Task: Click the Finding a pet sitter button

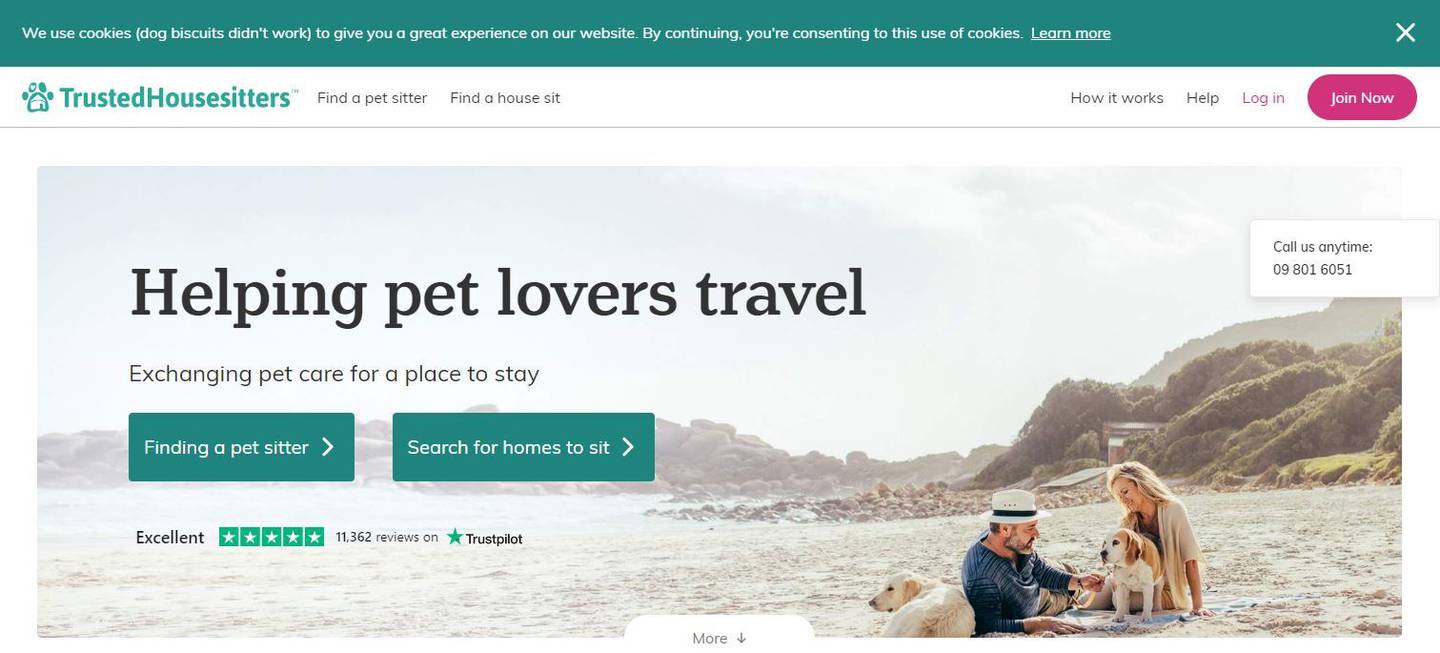Action: coord(241,447)
